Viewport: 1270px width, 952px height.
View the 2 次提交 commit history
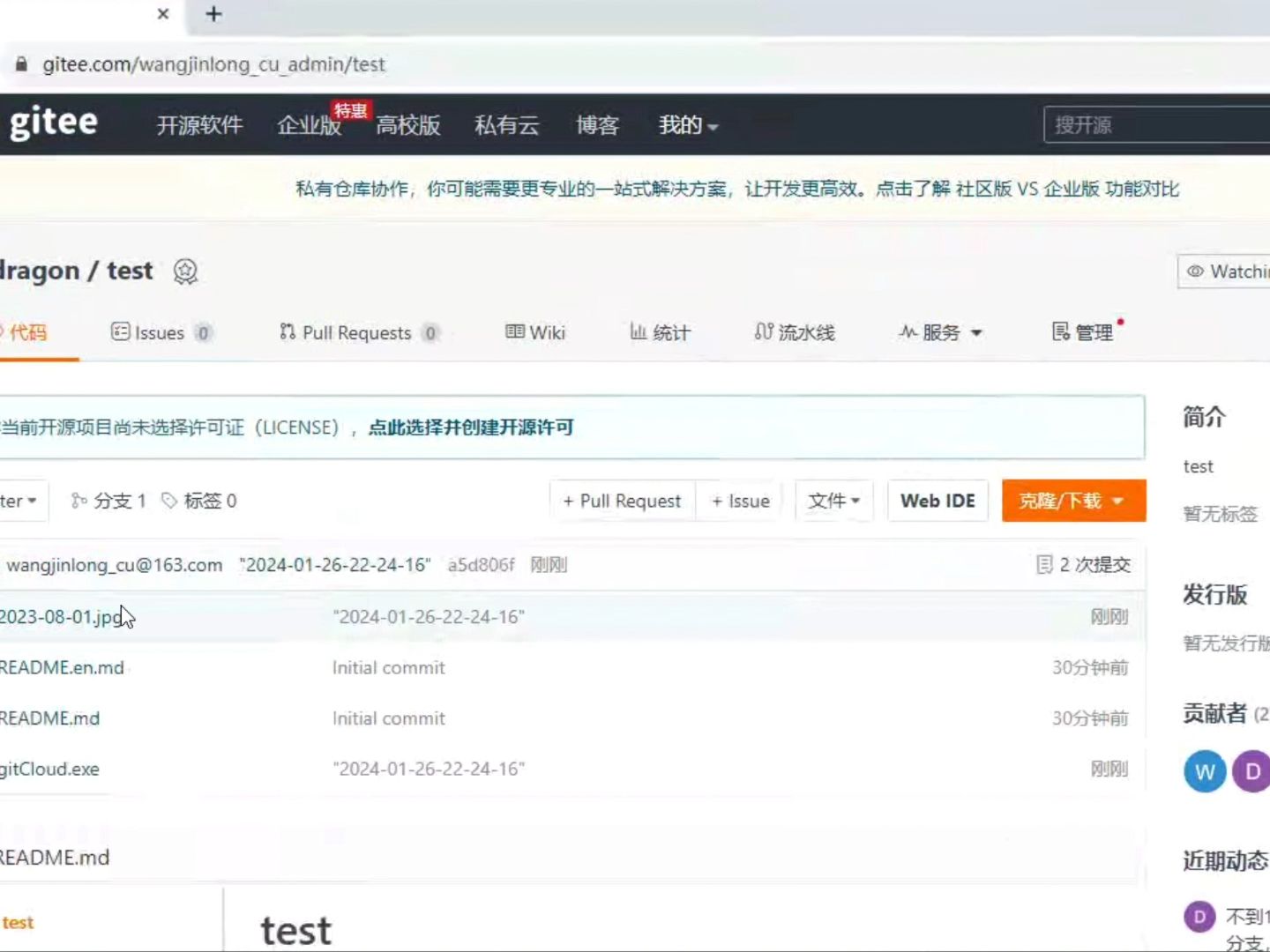1084,565
